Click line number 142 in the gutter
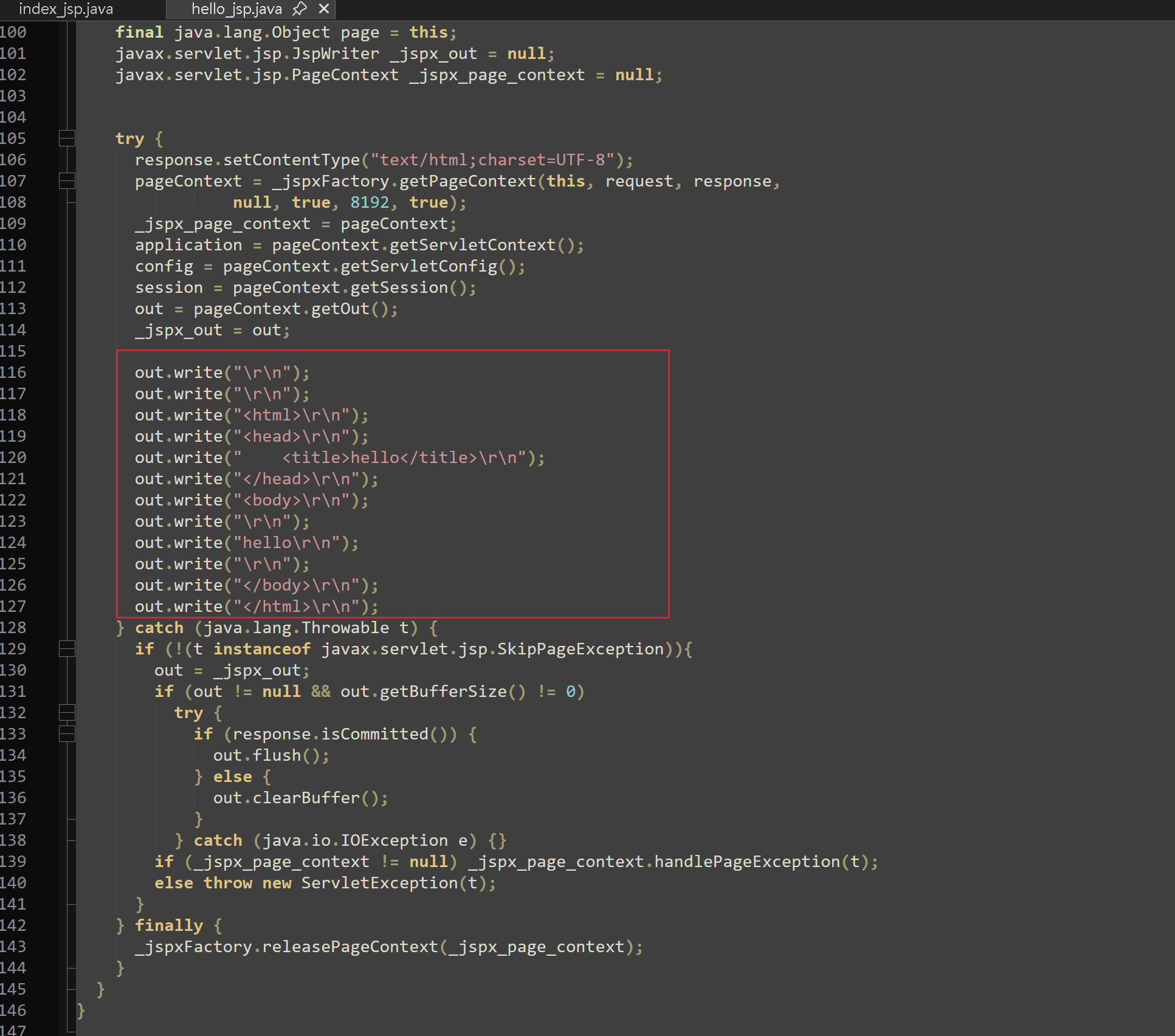Viewport: 1175px width, 1036px height. coord(13,925)
